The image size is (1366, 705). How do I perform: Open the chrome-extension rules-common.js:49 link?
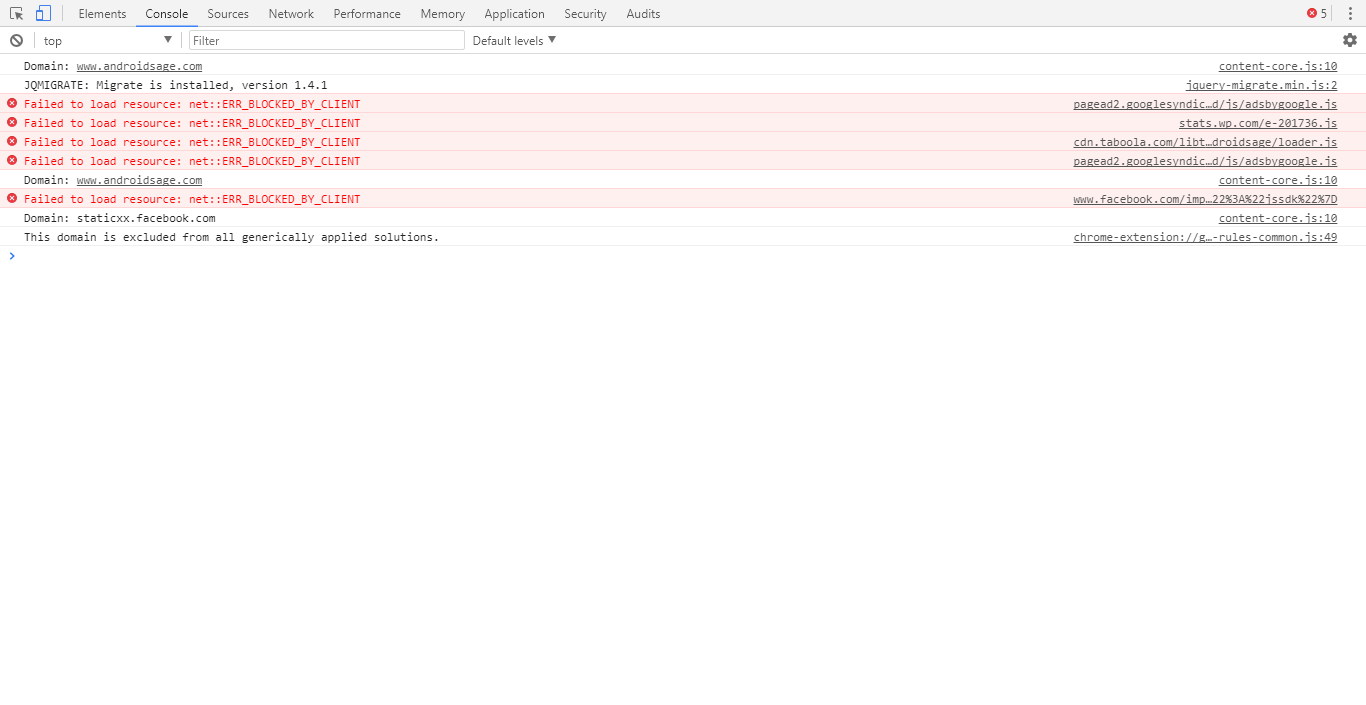(x=1205, y=237)
